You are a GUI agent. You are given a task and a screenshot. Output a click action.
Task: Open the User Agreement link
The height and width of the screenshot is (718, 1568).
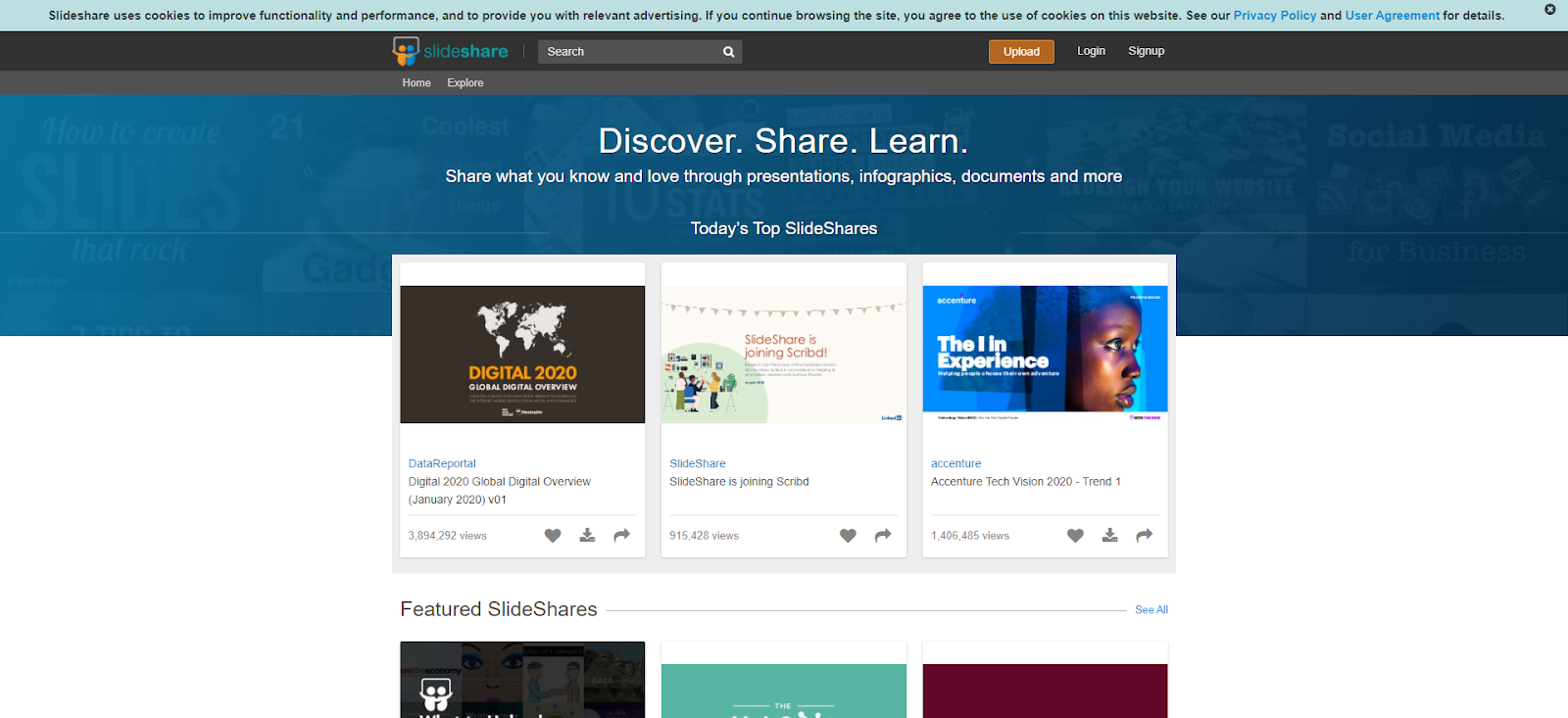click(1393, 16)
